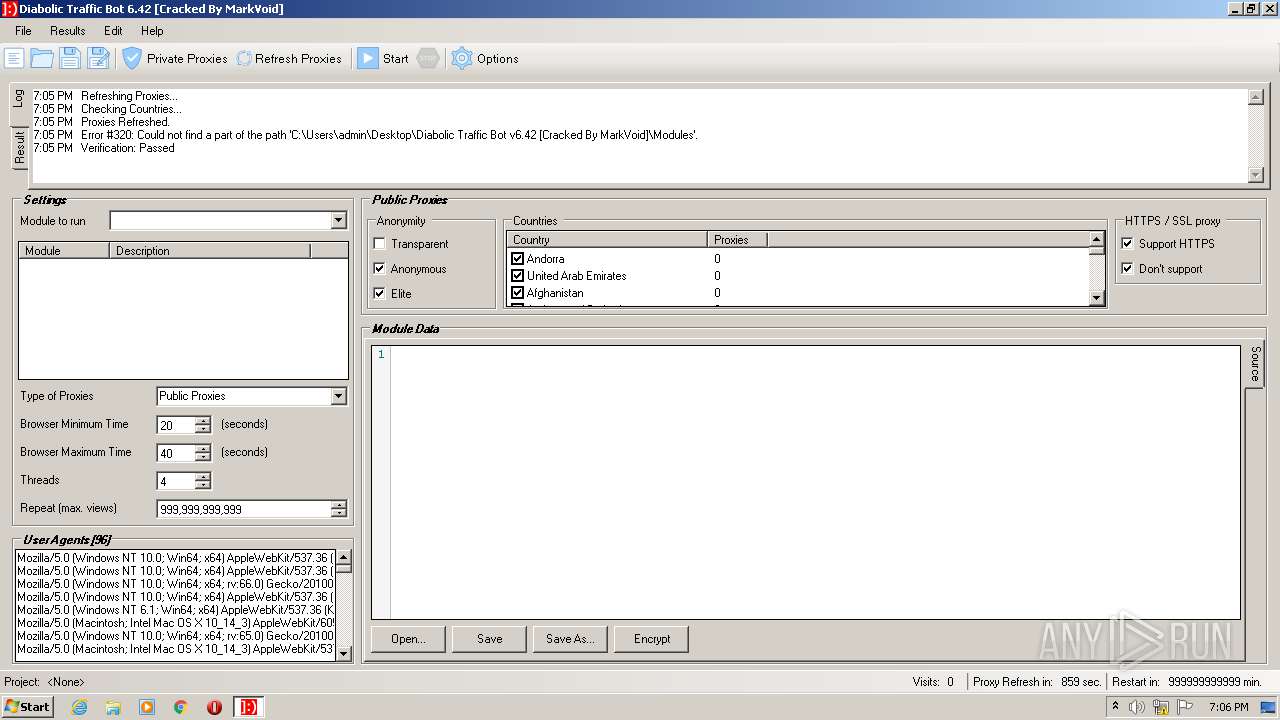The height and width of the screenshot is (720, 1280).
Task: Increase Browser Minimum Time value
Action: pos(203,420)
